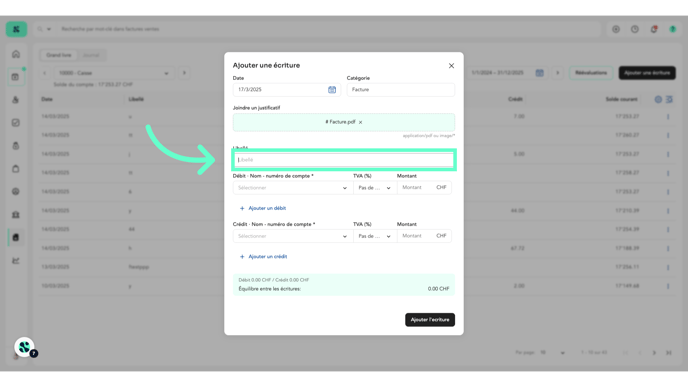Open the Home icon in sidebar

(16, 54)
